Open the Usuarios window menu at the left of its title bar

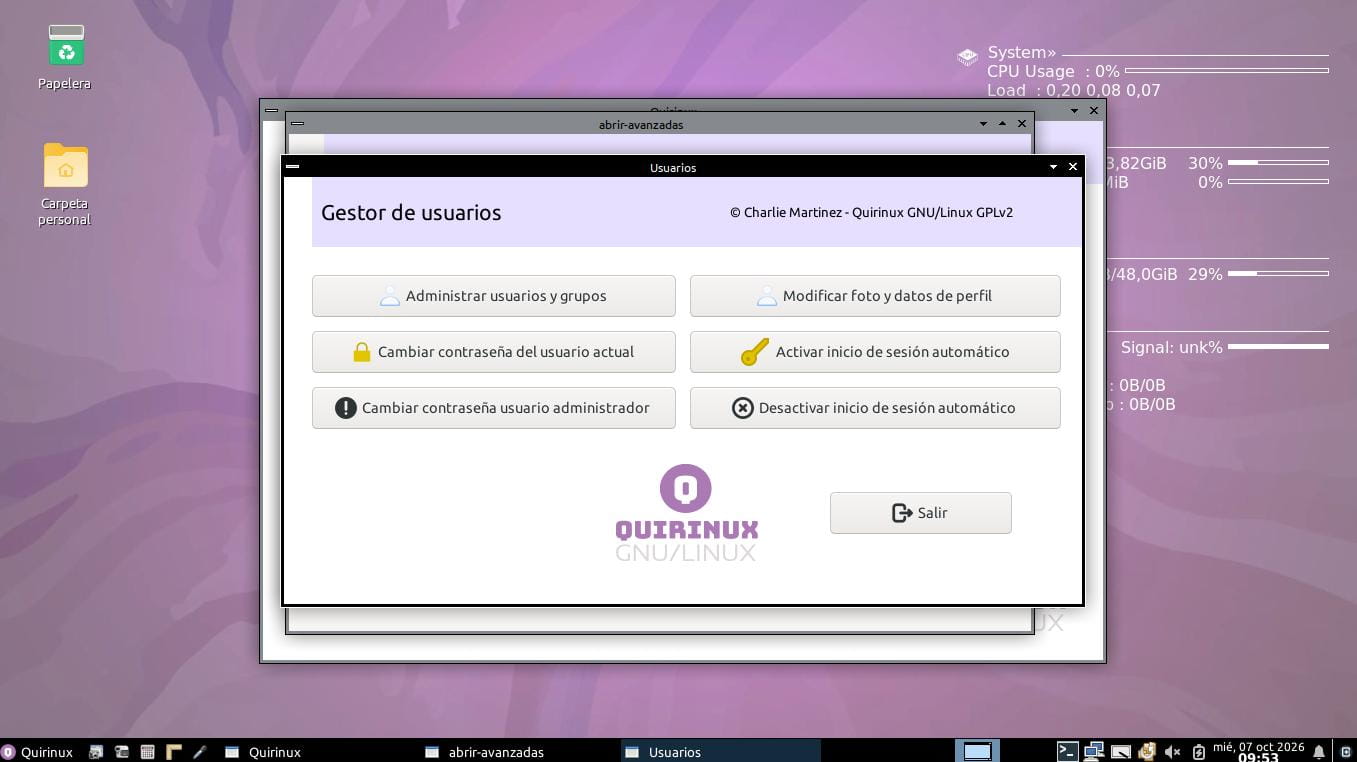pos(292,167)
